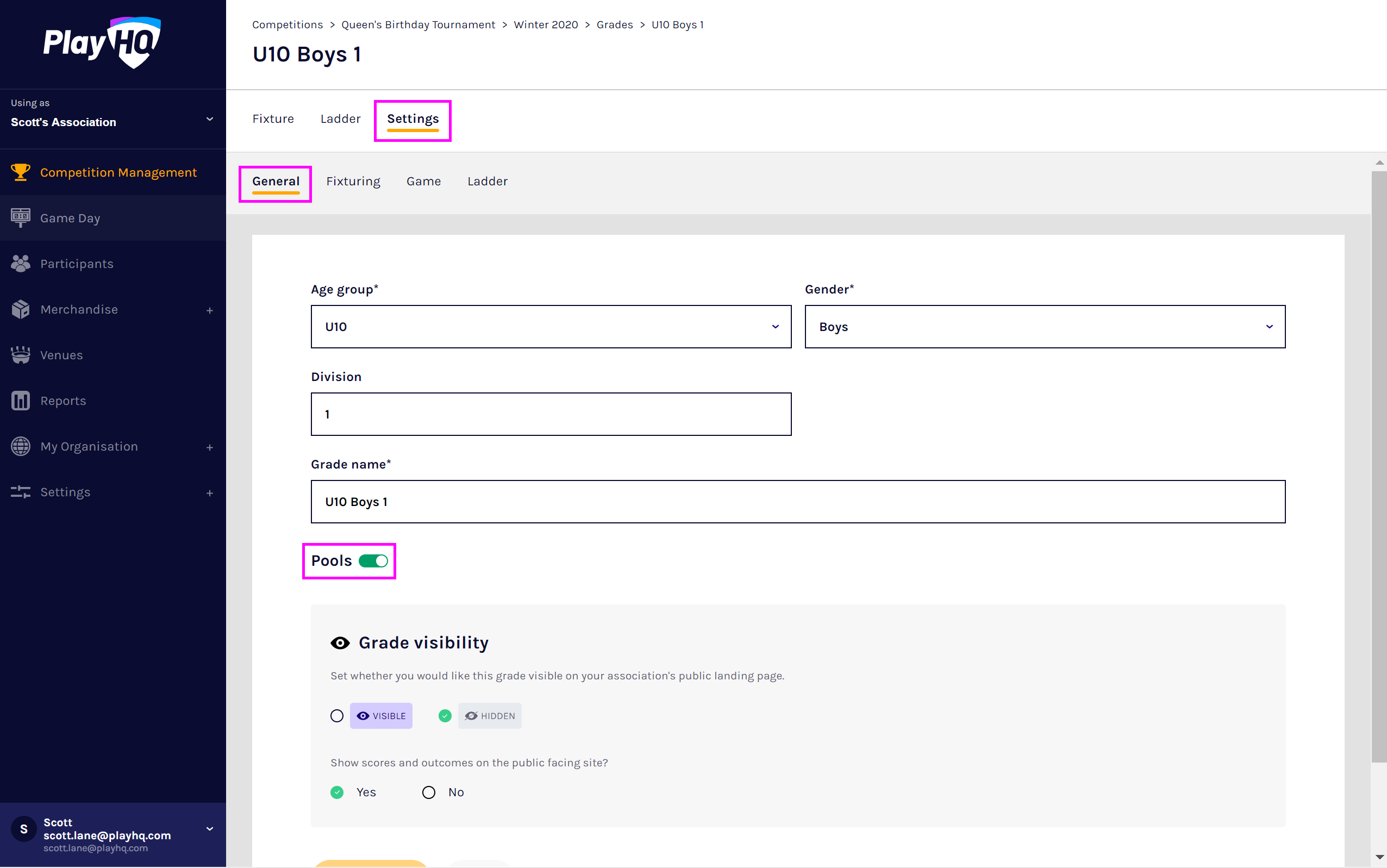Go to Grades breadcrumb link
Image resolution: width=1387 pixels, height=868 pixels.
(x=614, y=24)
